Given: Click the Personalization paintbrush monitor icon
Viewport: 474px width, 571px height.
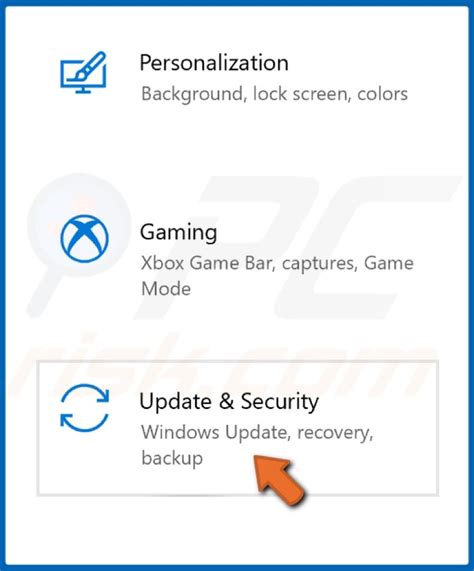Looking at the screenshot, I should [x=83, y=72].
